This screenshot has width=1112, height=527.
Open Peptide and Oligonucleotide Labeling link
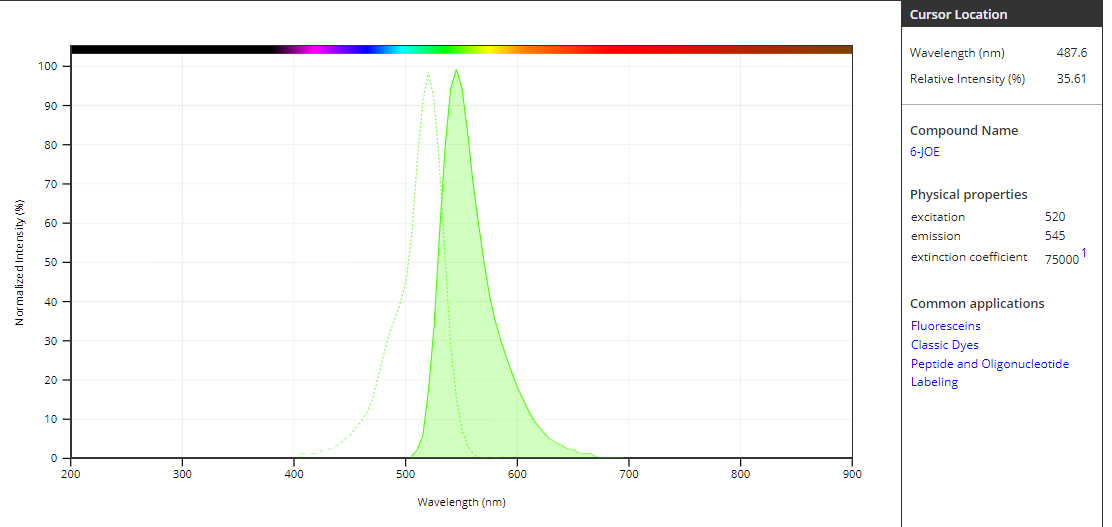[x=989, y=364]
